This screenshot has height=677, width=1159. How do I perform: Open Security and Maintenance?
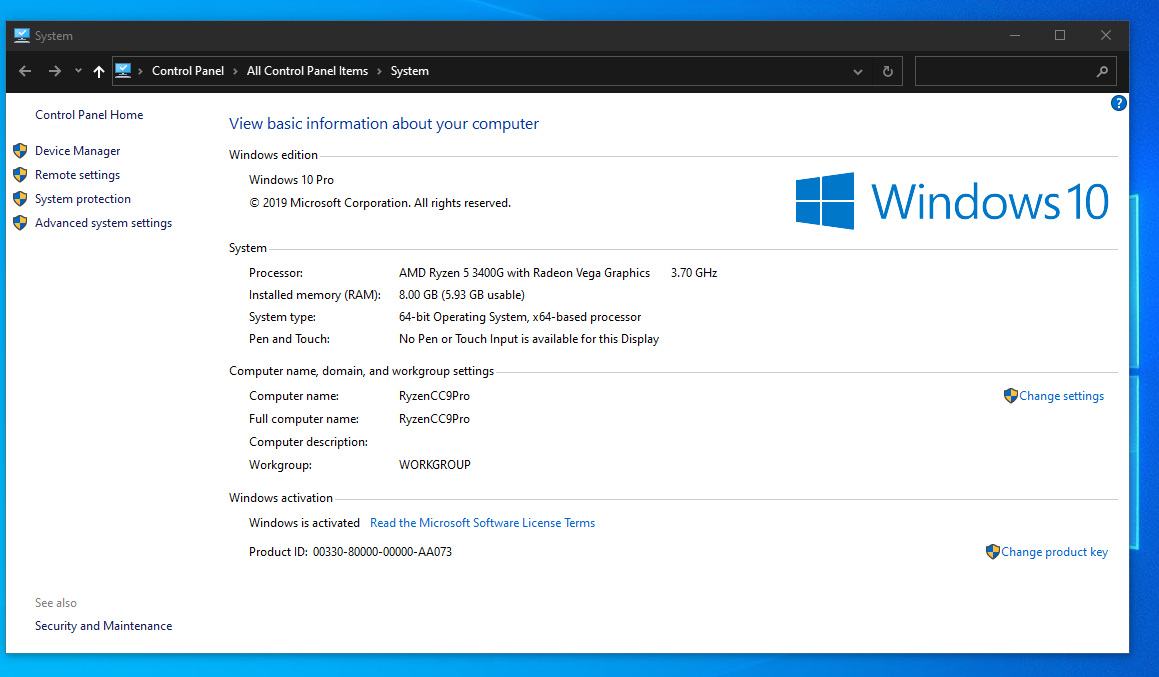pos(103,626)
